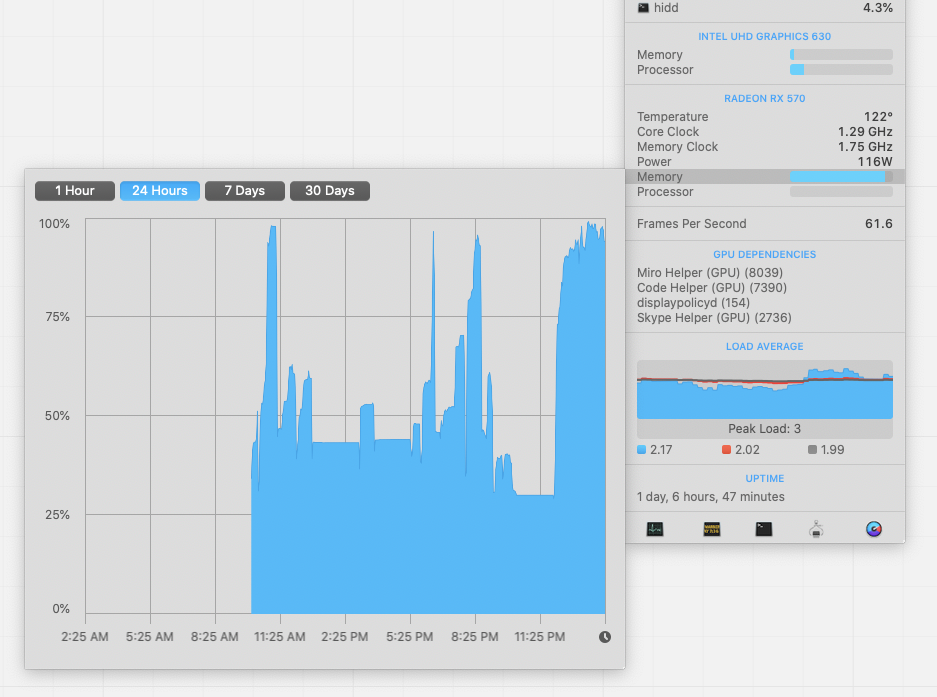The image size is (937, 697).
Task: Select Skype Helper (GPU) (2736) entry
Action: pyautogui.click(x=714, y=317)
